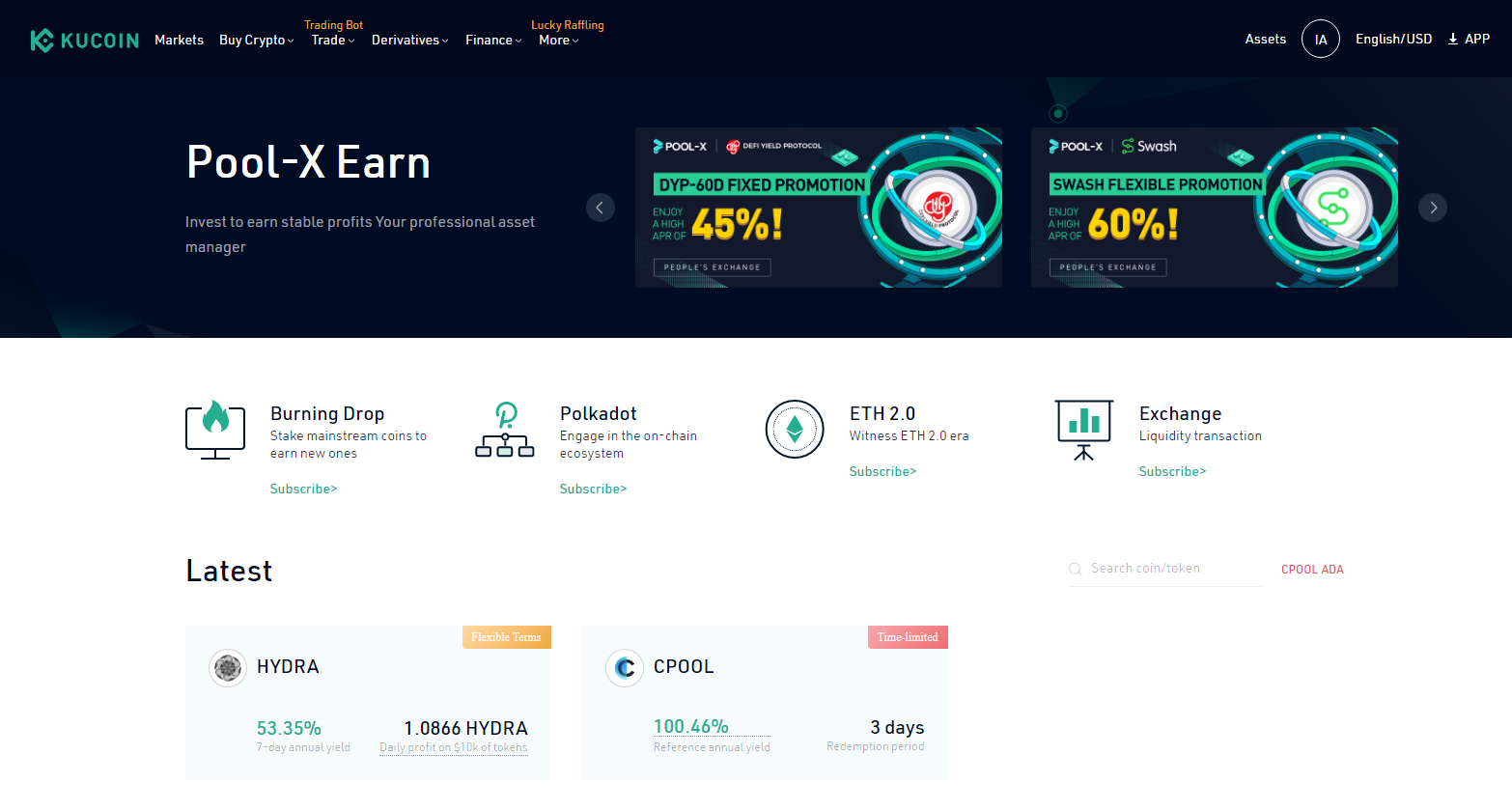Screen dimensions: 1512x811
Task: Open the ETH 2.0 Ethereum icon
Action: 795,429
